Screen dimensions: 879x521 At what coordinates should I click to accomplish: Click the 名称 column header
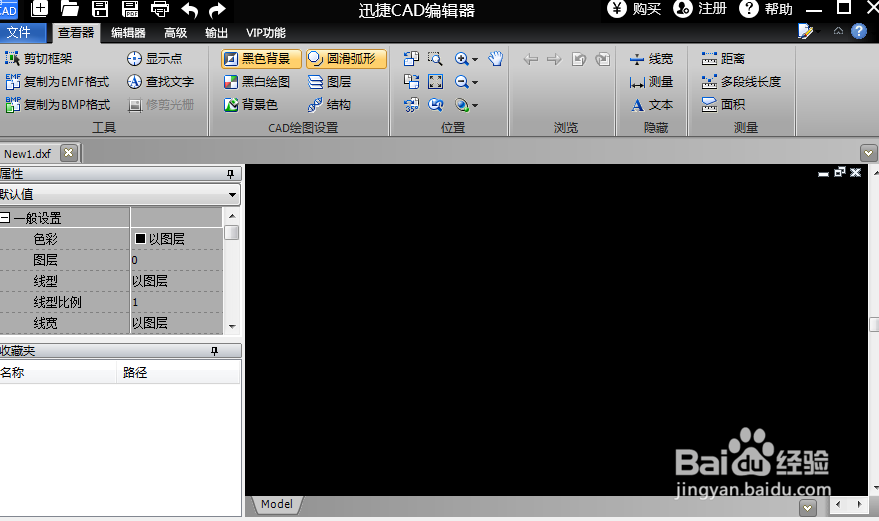coord(58,372)
